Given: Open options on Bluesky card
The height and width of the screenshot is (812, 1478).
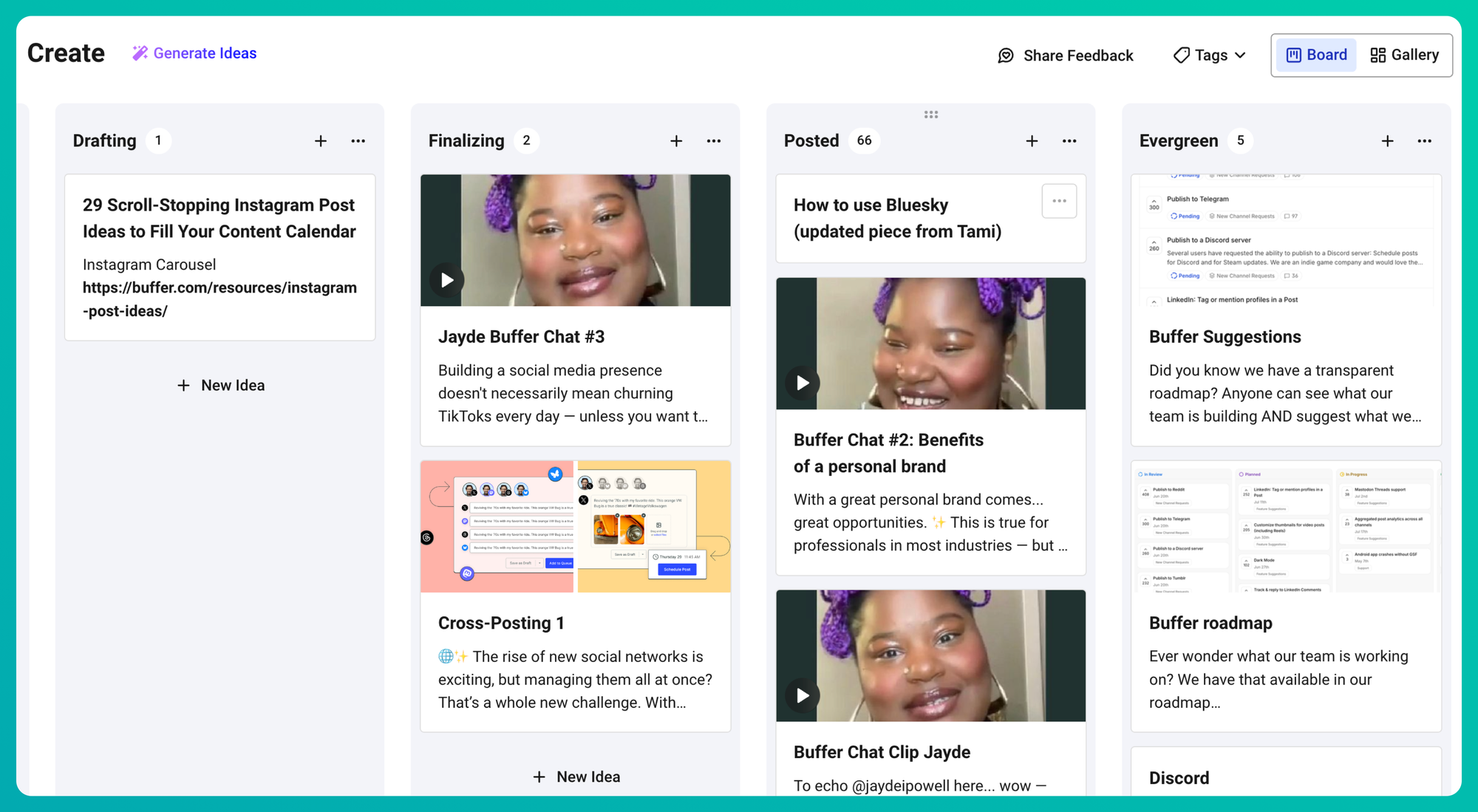Looking at the screenshot, I should [x=1059, y=201].
